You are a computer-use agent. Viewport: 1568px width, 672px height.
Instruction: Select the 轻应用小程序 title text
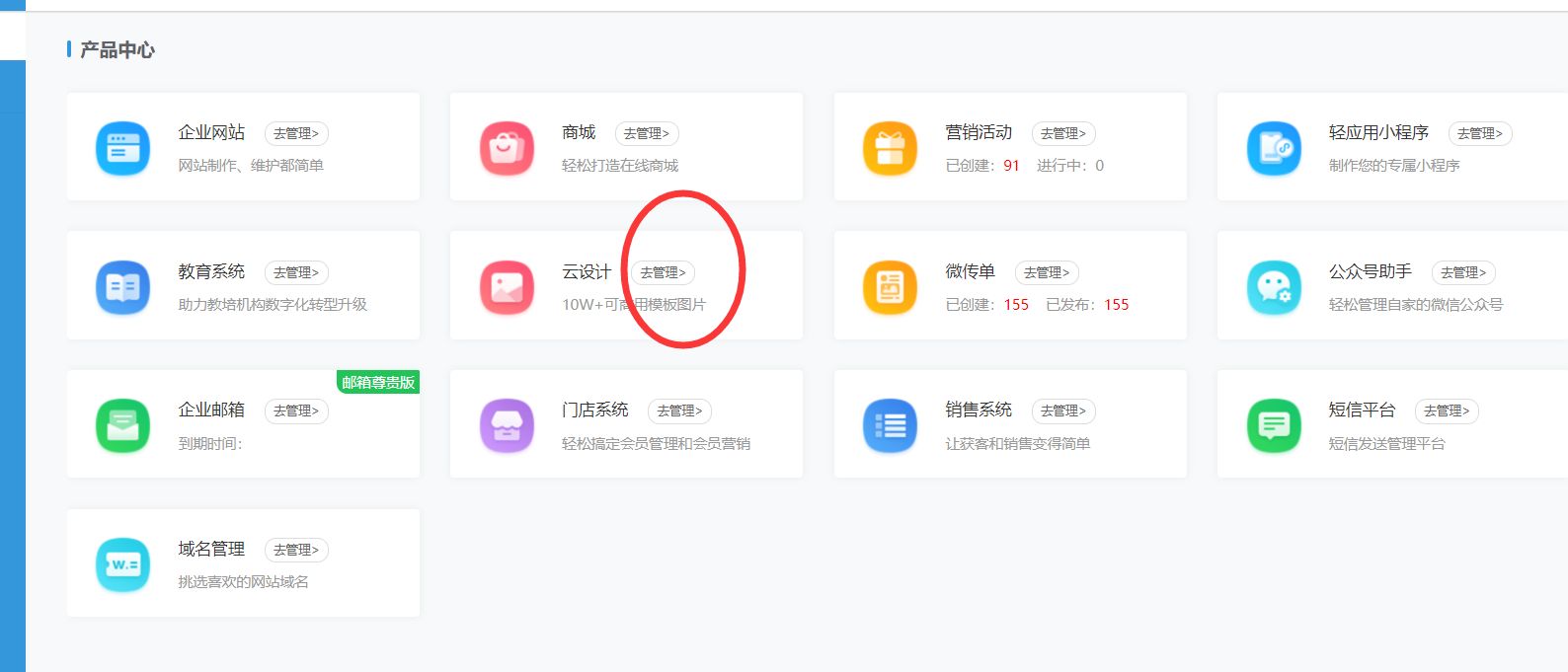click(x=1378, y=132)
